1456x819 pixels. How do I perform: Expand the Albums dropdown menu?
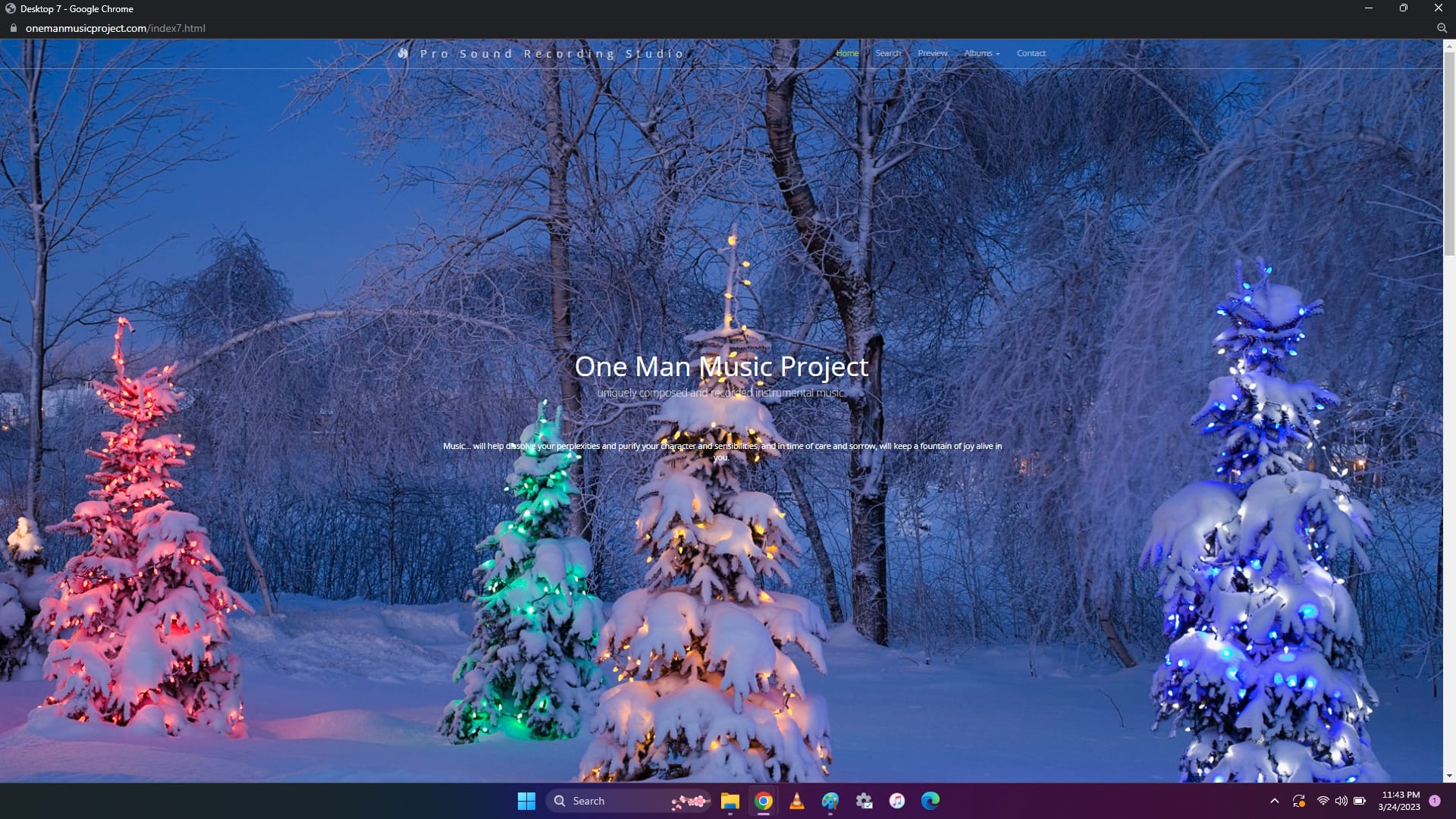tap(981, 53)
